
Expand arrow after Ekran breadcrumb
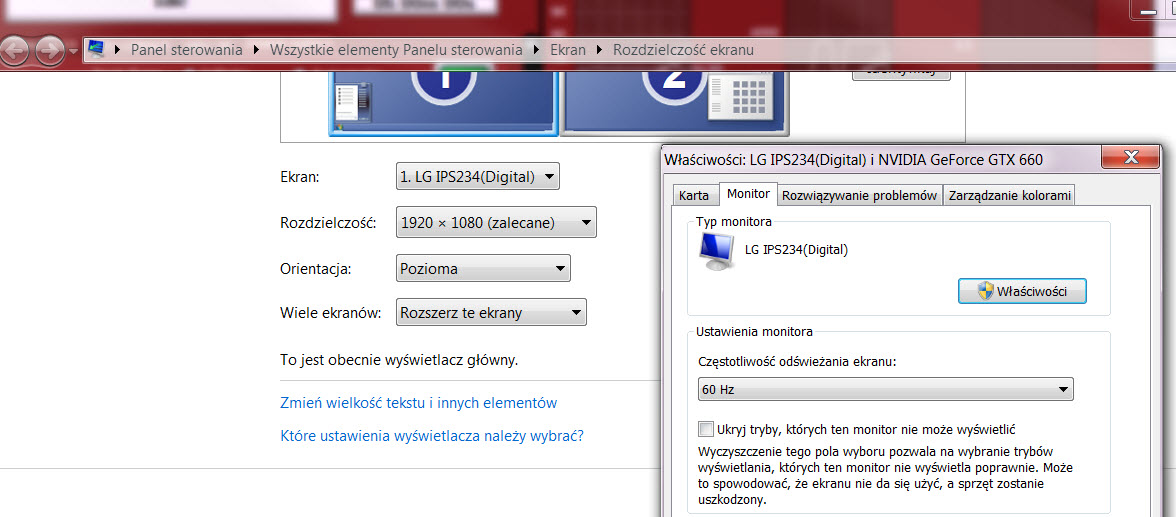click(x=599, y=50)
